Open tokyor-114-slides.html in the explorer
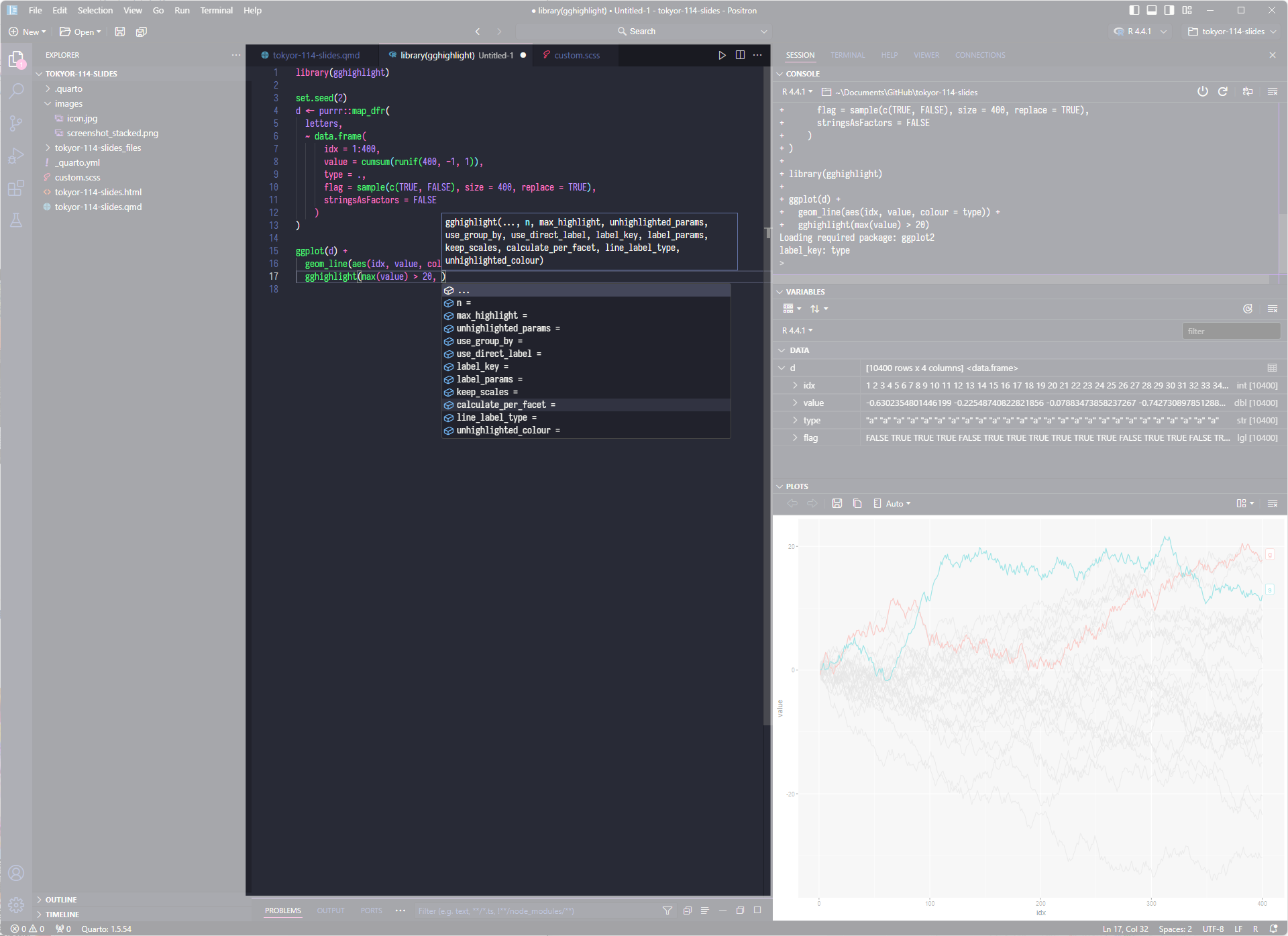 tap(98, 192)
